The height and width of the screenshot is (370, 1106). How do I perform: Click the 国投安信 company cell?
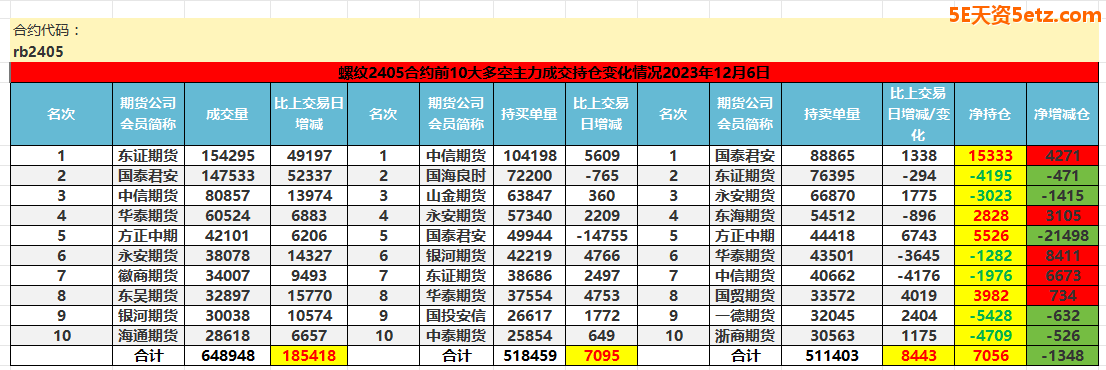click(456, 316)
